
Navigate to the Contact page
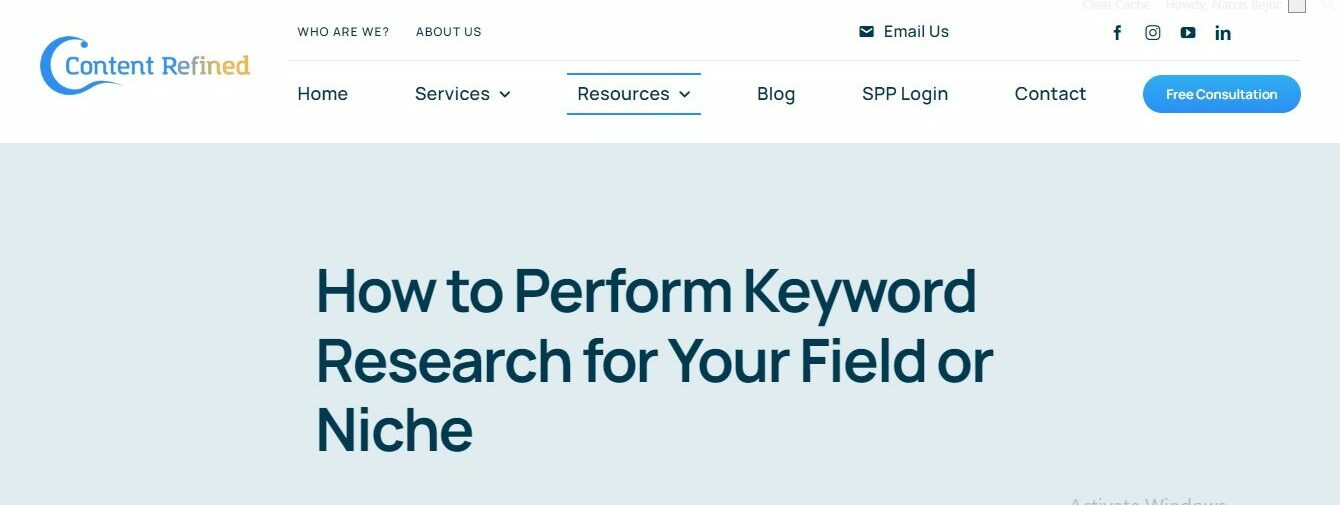[x=1050, y=94]
